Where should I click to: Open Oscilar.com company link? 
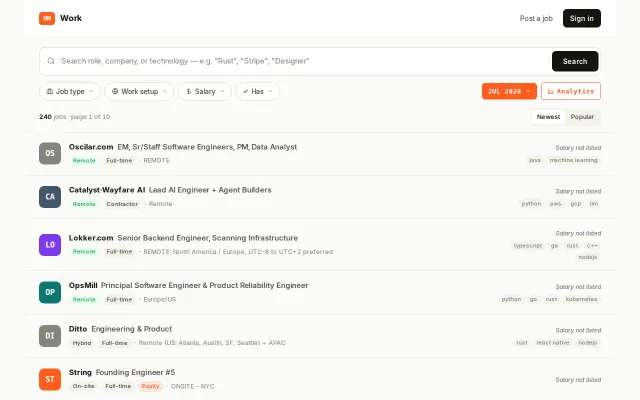point(91,147)
